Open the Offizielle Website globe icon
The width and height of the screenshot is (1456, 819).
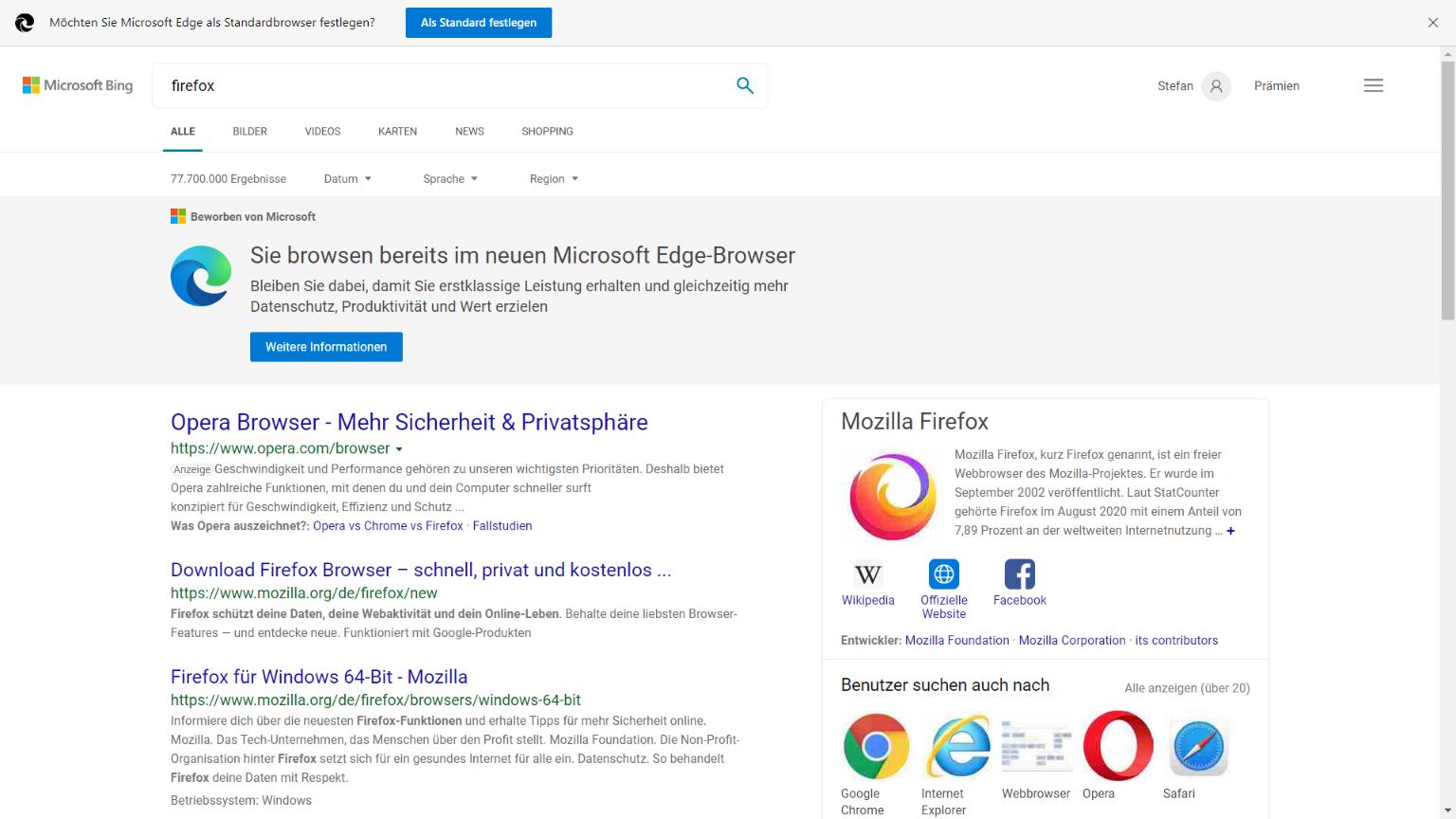click(943, 574)
